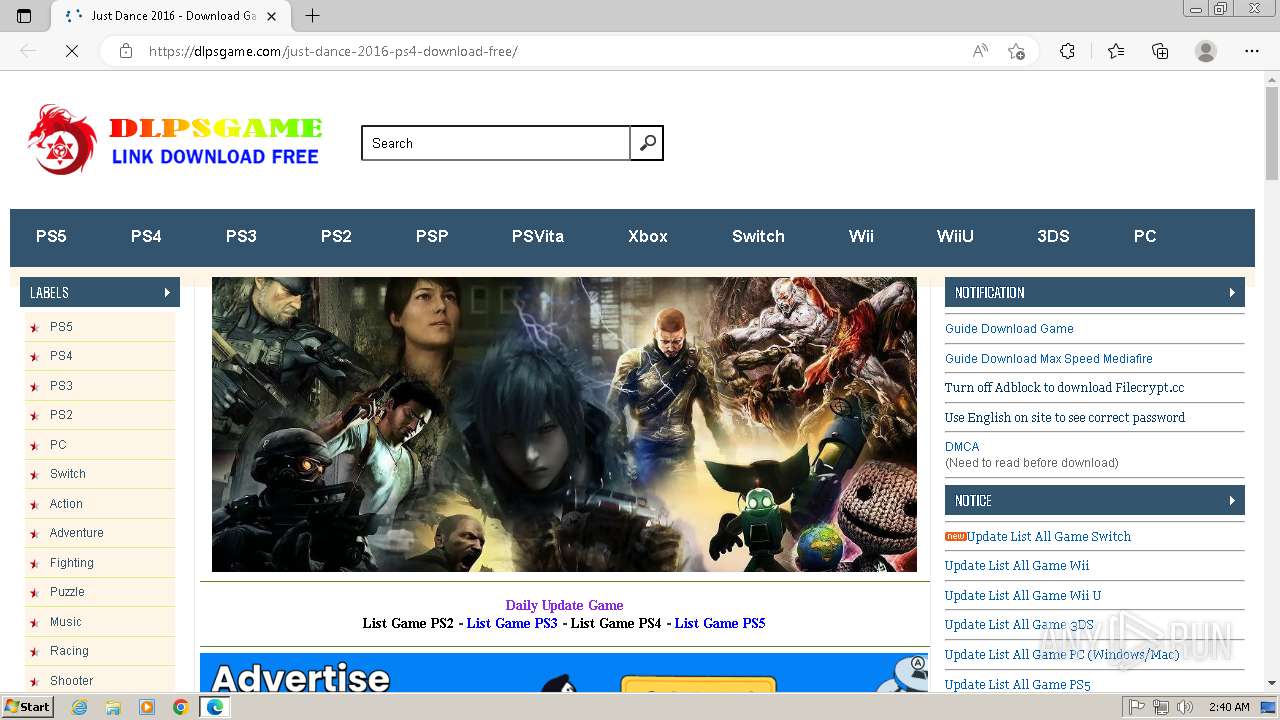Open Update List All Game Wii U link
The image size is (1280, 720).
[x=1023, y=596]
